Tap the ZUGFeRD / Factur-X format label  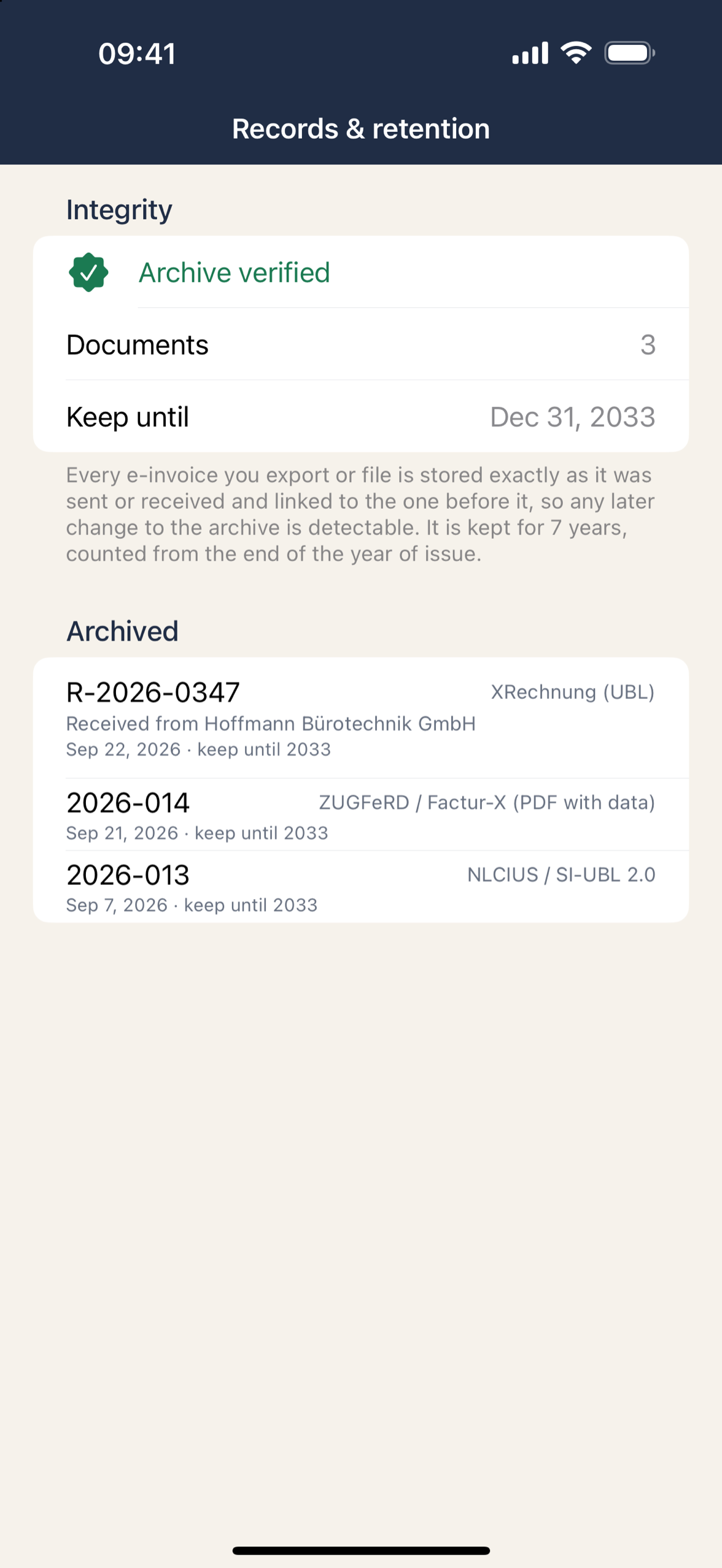[x=487, y=803]
